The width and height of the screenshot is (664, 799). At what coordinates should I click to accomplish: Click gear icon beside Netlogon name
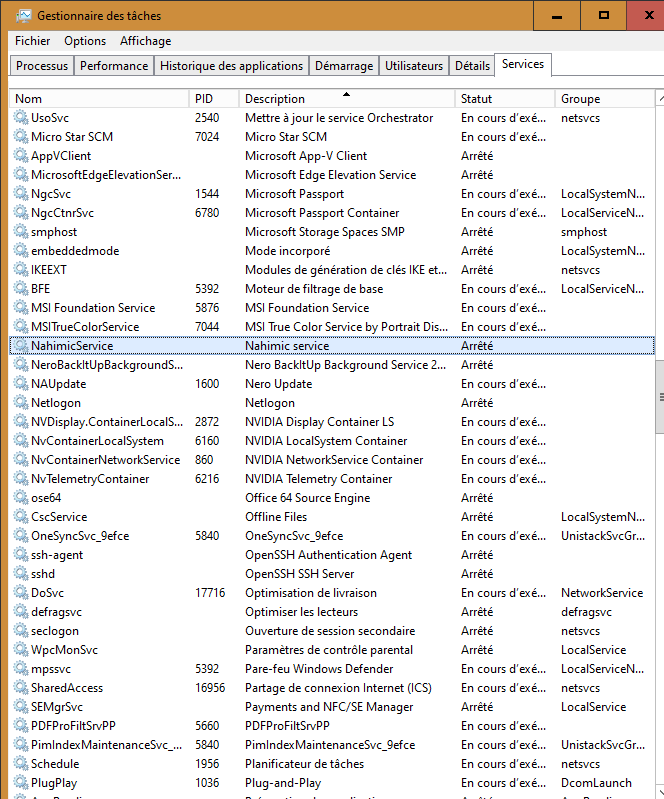point(21,403)
